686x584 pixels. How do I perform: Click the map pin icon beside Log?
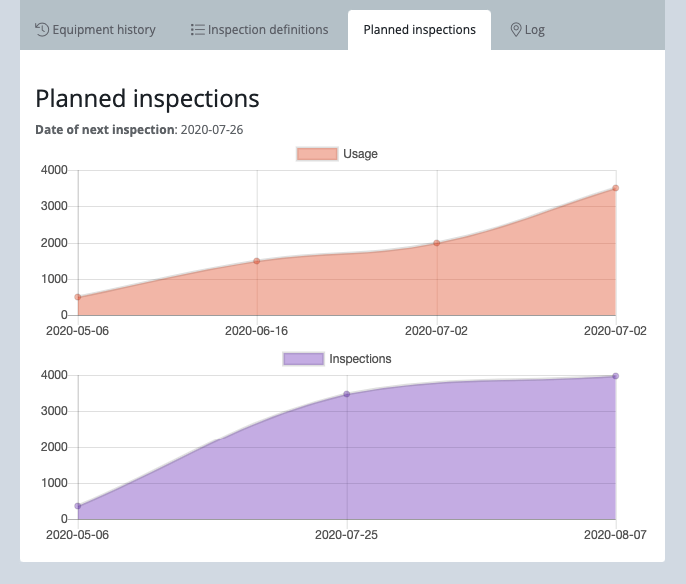tap(516, 30)
